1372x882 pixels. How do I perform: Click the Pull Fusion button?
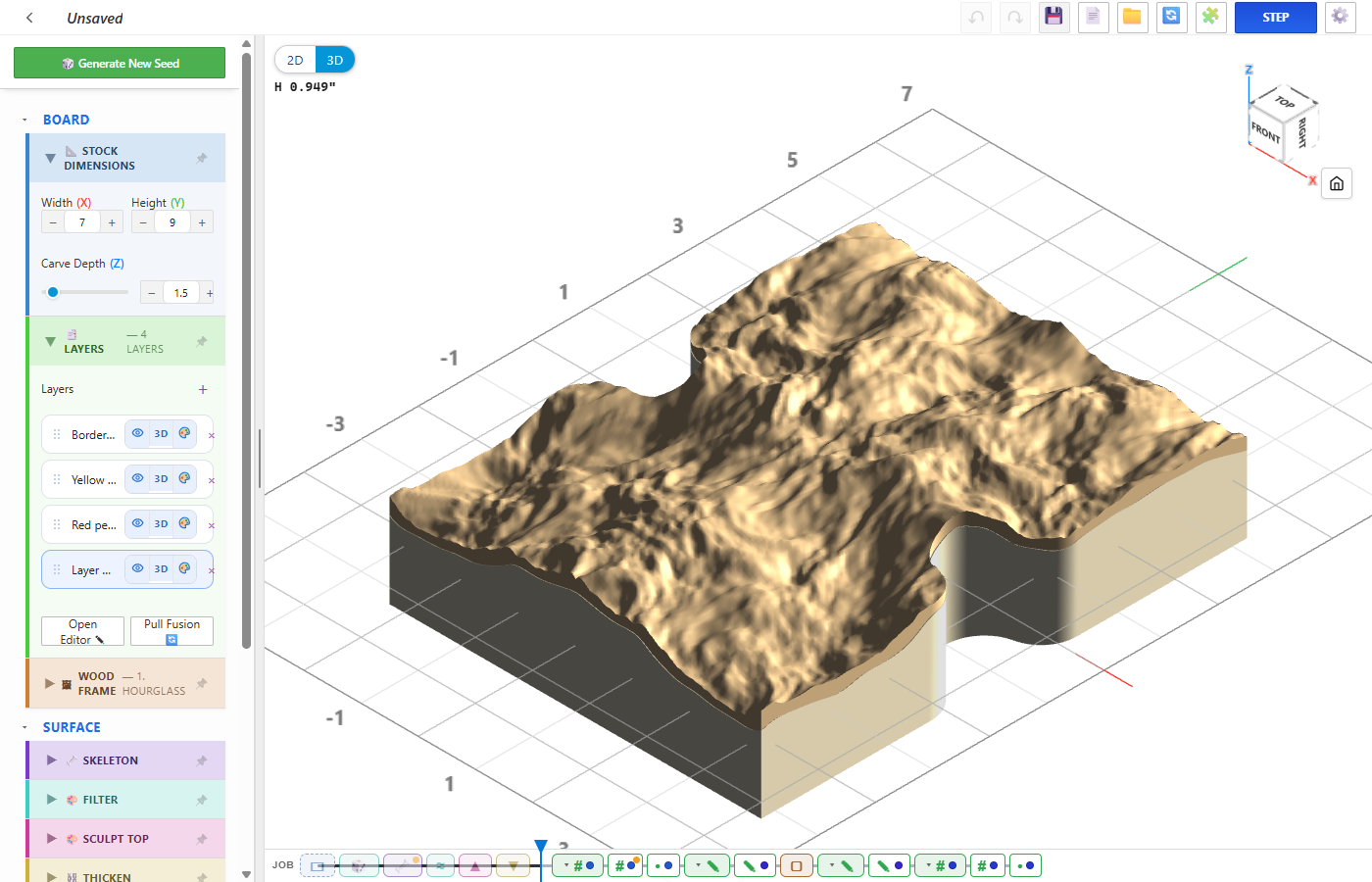[x=171, y=631]
